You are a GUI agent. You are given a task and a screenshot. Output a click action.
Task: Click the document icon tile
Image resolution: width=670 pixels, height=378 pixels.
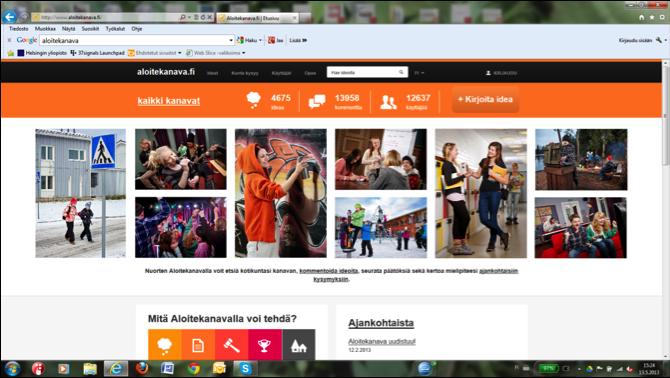198,345
